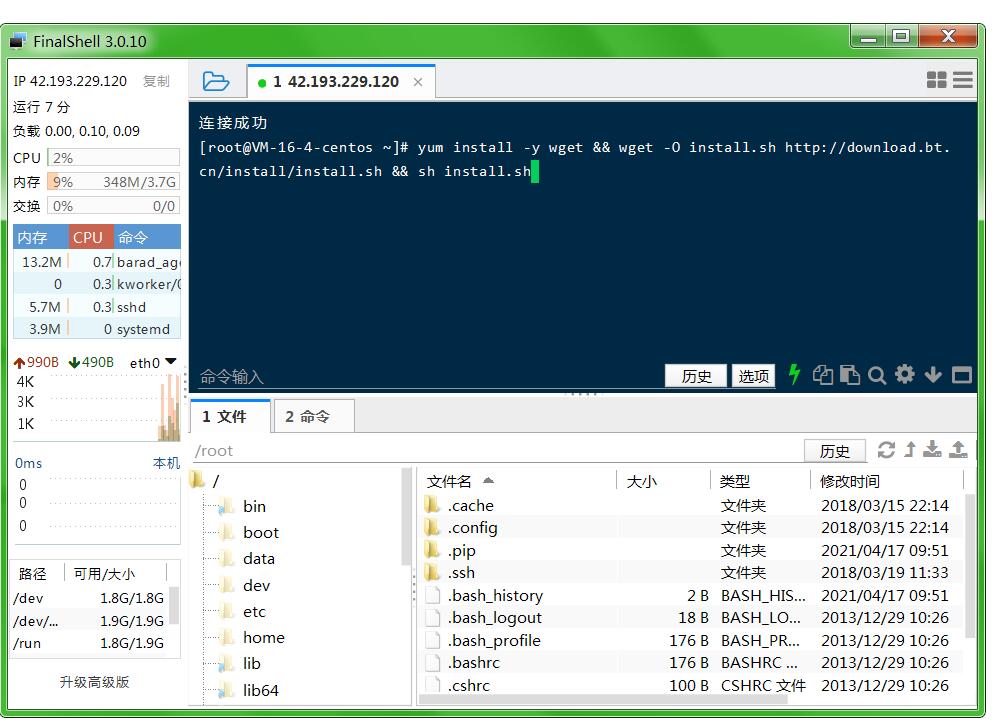
Task: Click the 命令输入 command input field
Action: click(420, 376)
